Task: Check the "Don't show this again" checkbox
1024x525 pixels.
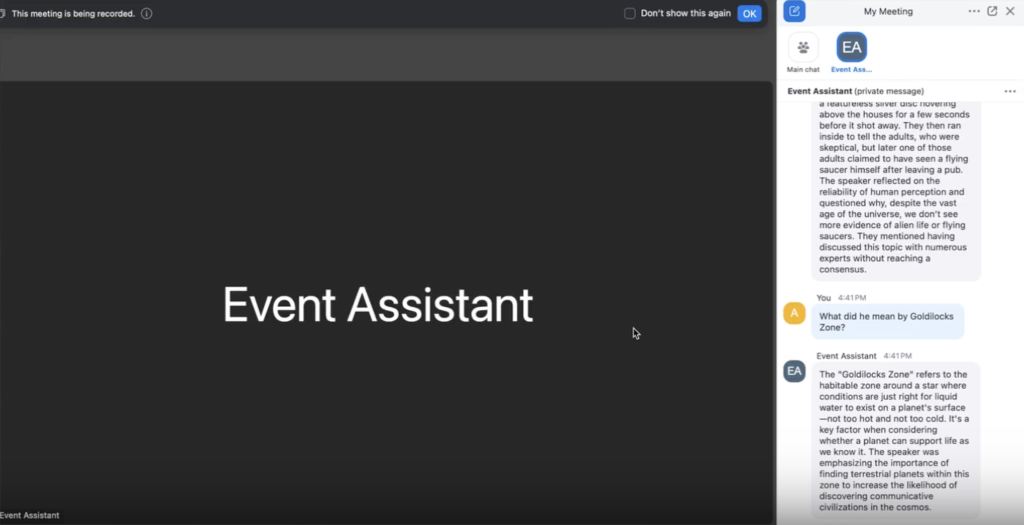Action: coord(629,14)
